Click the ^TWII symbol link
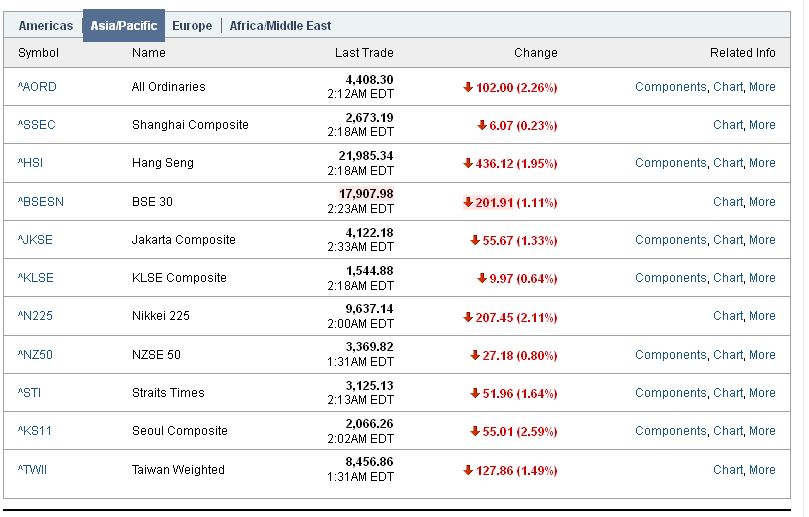 33,470
